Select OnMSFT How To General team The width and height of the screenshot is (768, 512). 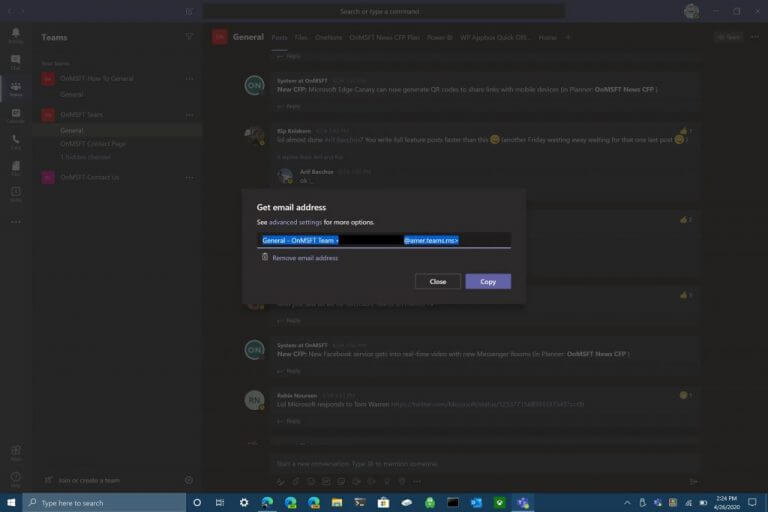click(96, 78)
